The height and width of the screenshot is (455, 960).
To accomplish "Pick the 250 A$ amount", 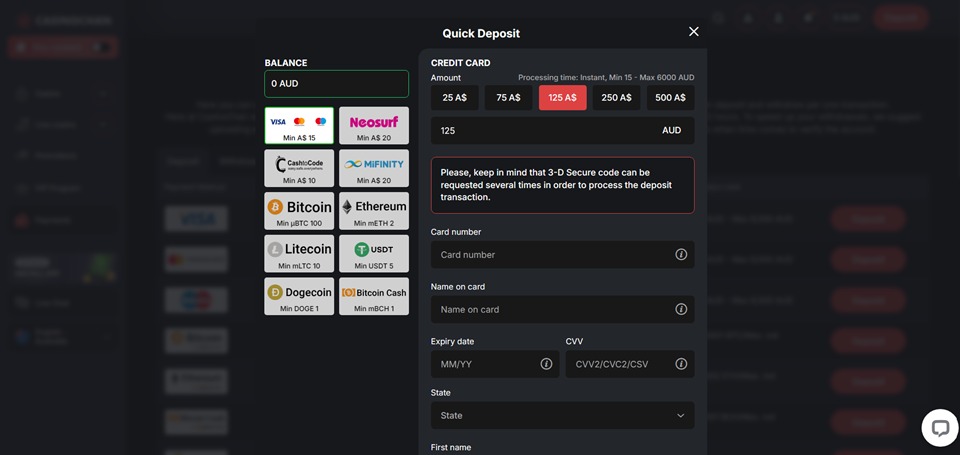I will (617, 97).
